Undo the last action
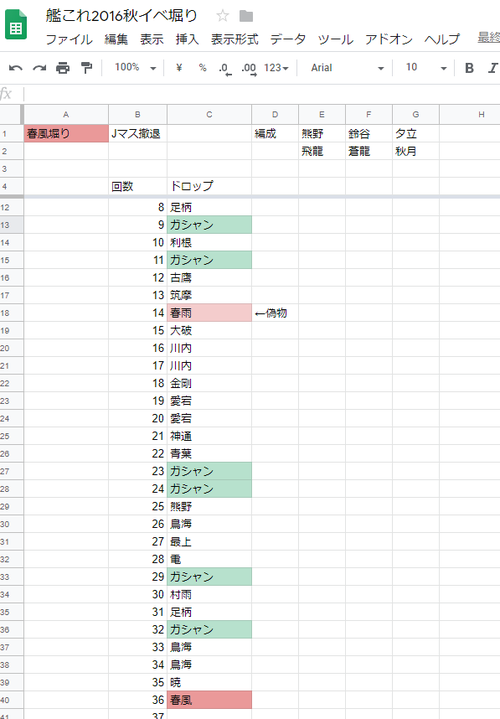500x719 pixels. click(x=16, y=68)
